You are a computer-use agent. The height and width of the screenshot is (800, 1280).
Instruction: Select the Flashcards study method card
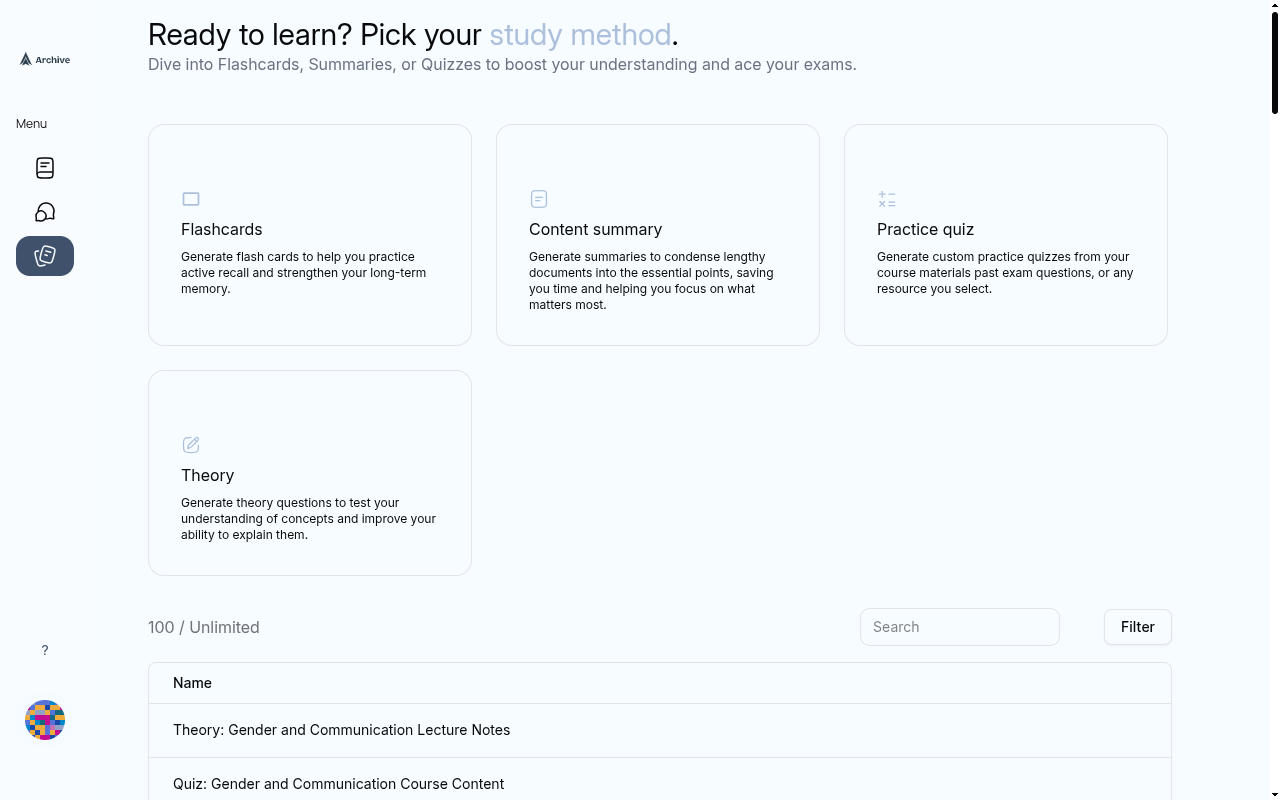(309, 235)
